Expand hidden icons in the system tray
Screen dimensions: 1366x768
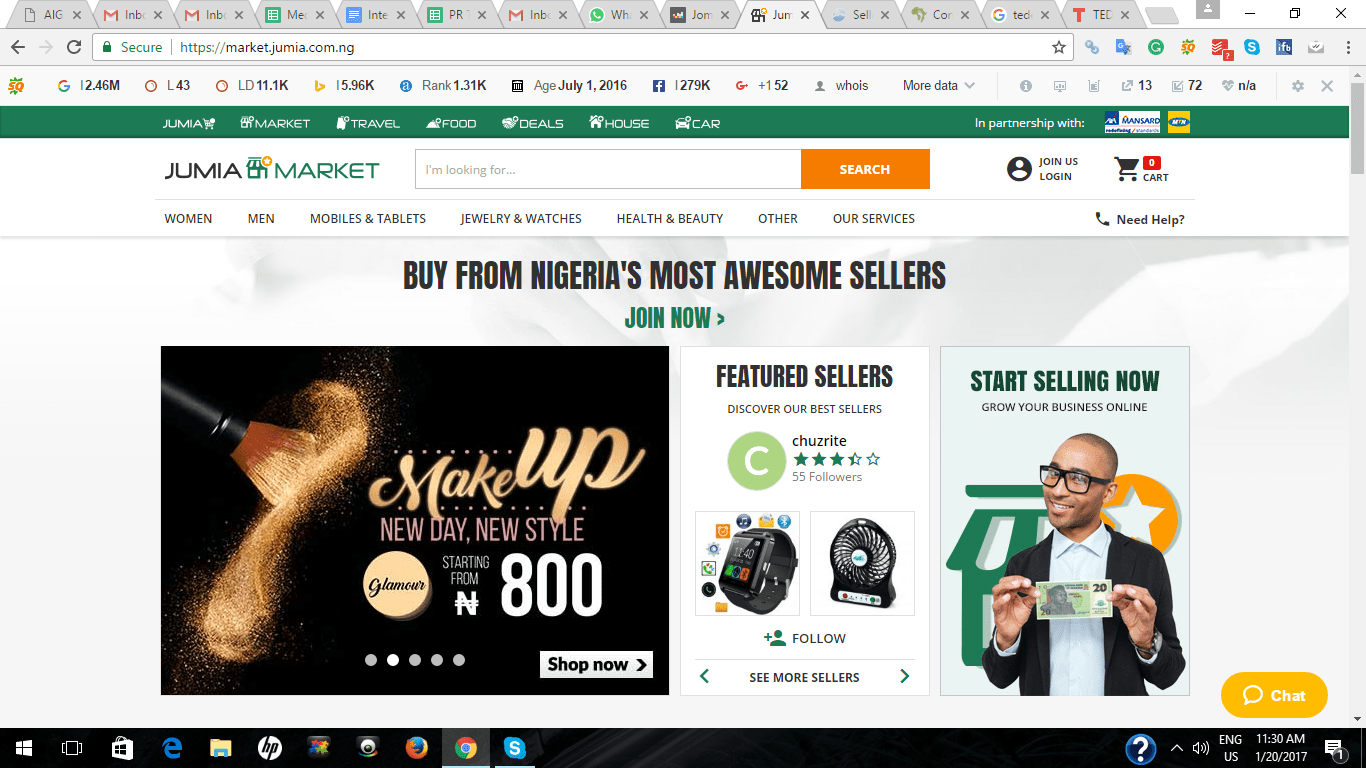pyautogui.click(x=1176, y=747)
